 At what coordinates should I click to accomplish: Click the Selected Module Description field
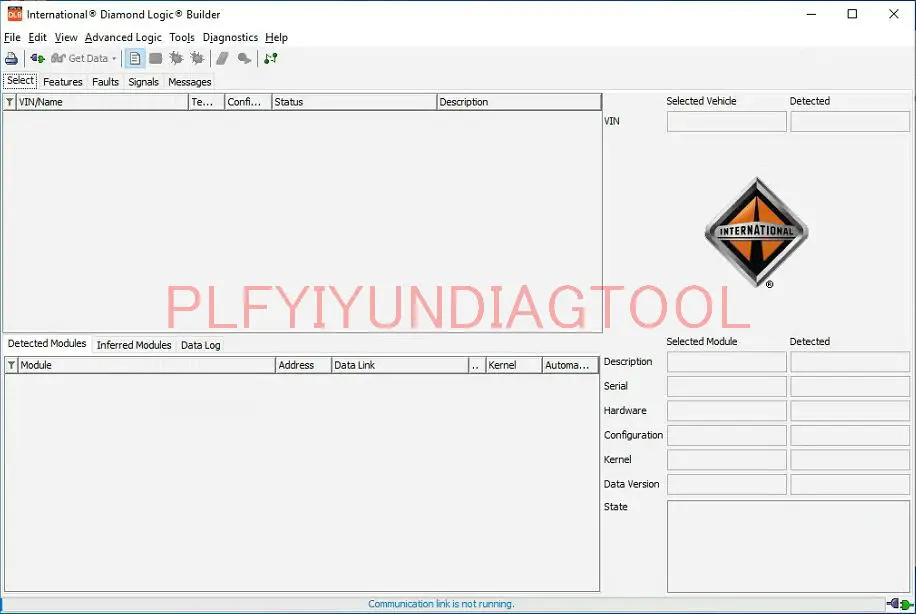coord(727,362)
